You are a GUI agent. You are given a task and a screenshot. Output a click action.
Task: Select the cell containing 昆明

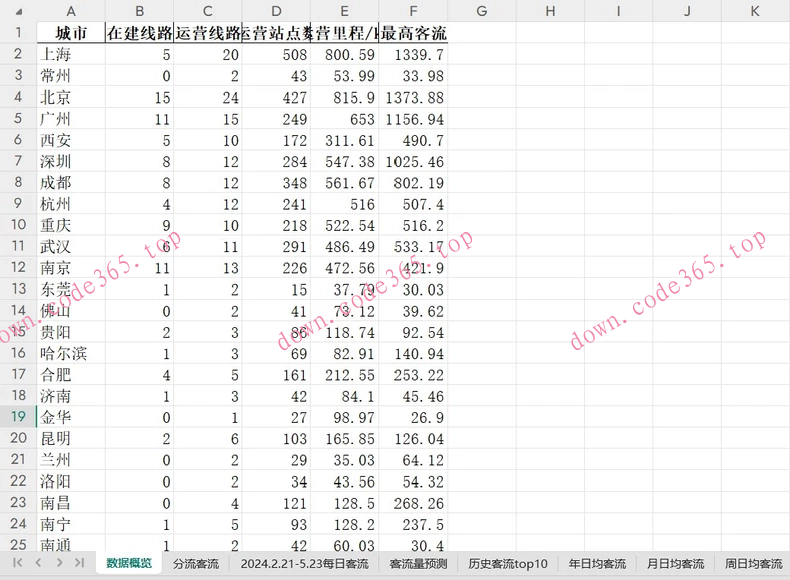(x=71, y=439)
